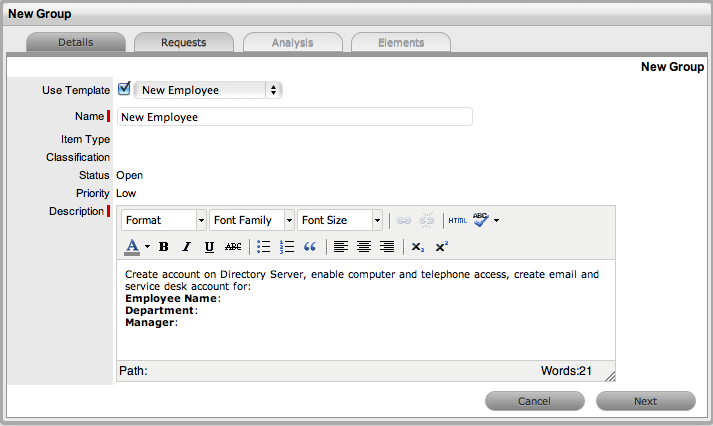Open the Font Family dropdown
Viewport: 713px width, 426px height.
(252, 221)
